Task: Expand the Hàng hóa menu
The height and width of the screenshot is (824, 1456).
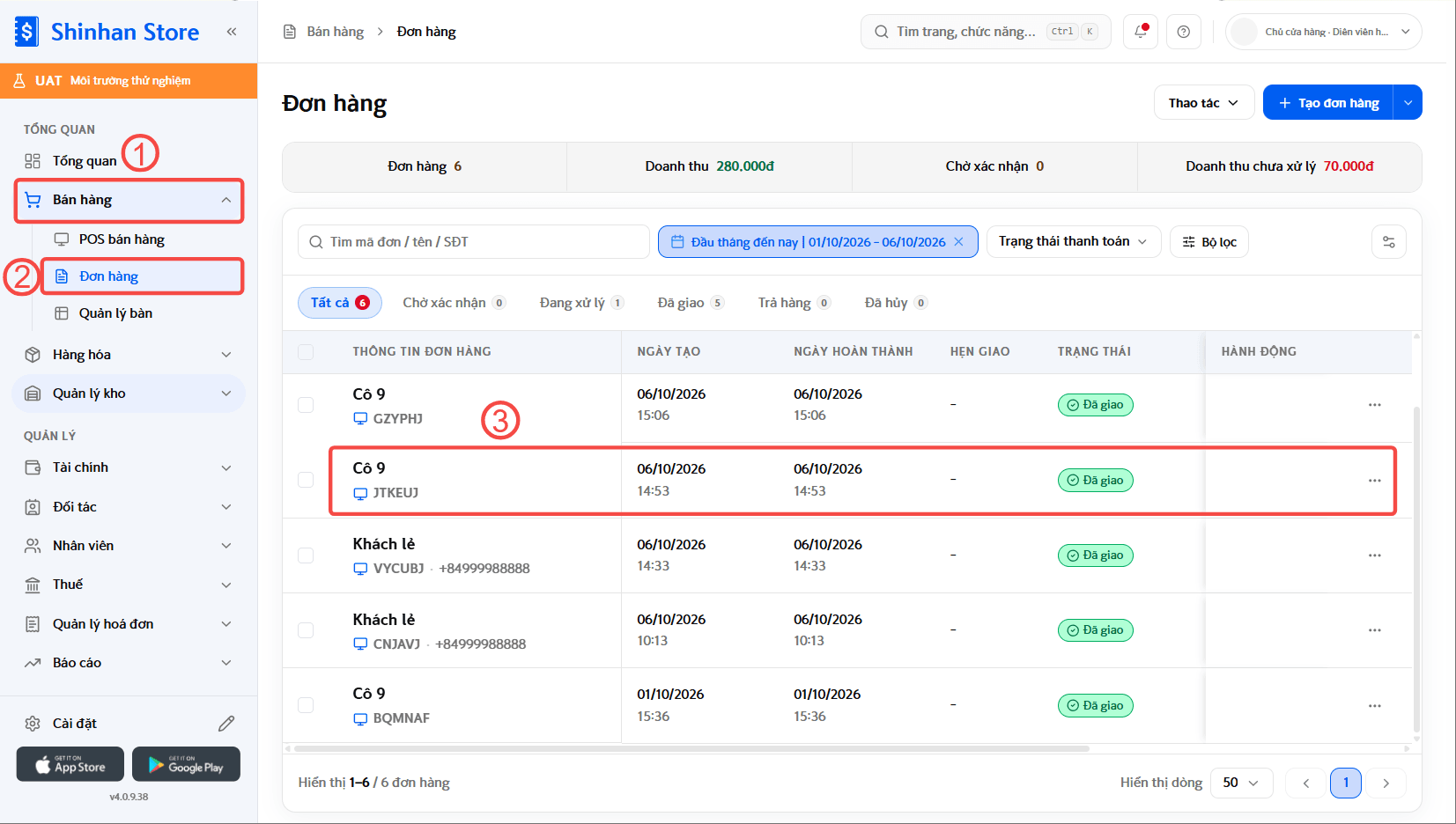Action: (x=129, y=355)
